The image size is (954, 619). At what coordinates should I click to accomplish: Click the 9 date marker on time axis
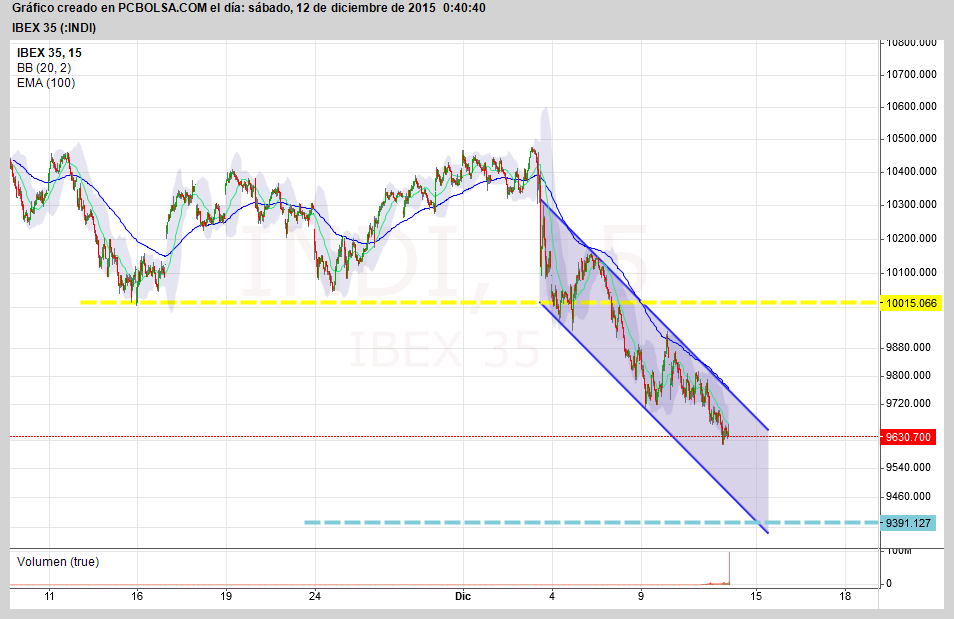[641, 596]
